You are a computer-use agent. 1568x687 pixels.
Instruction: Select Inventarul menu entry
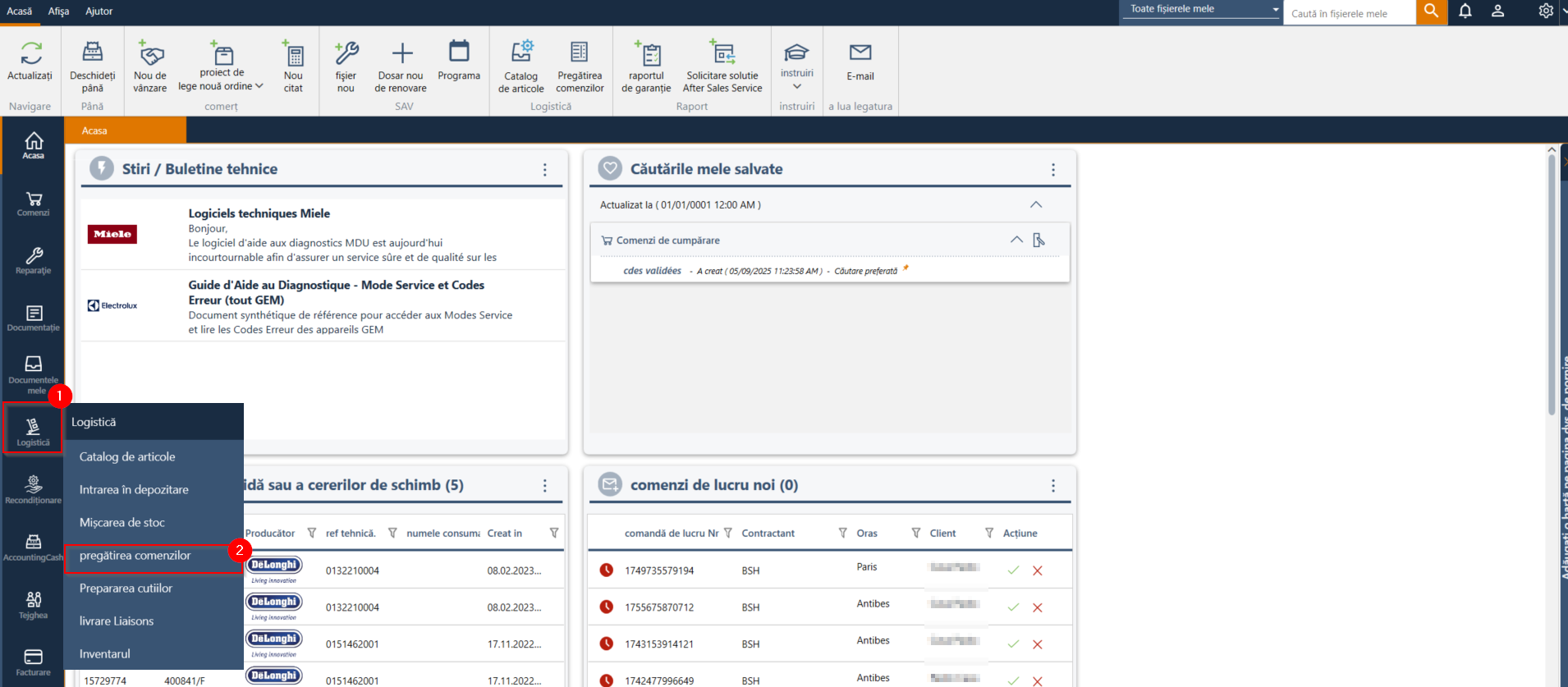click(x=154, y=653)
